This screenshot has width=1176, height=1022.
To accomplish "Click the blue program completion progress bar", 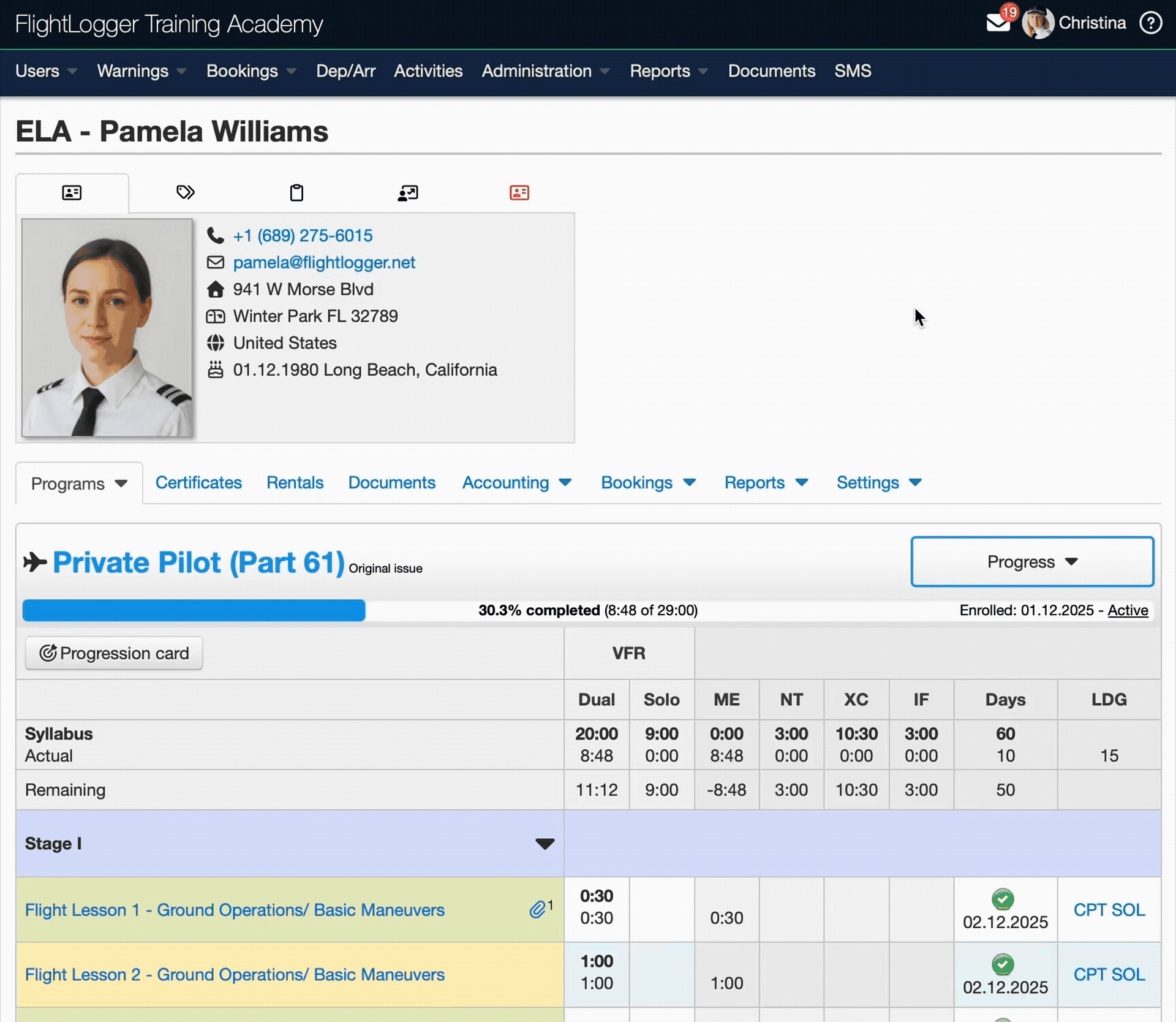I will 194,610.
